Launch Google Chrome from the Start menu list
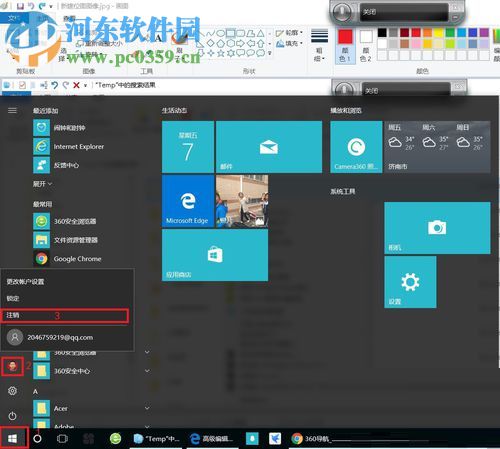The image size is (500, 449). 68,259
